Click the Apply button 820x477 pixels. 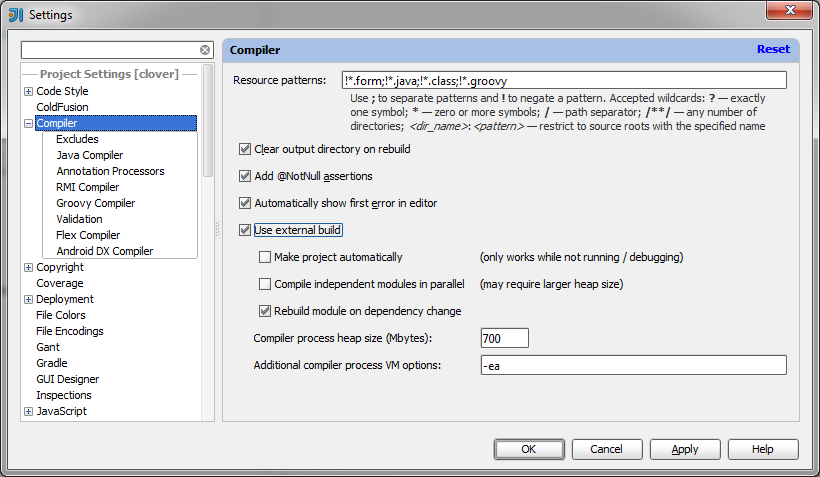click(x=685, y=449)
